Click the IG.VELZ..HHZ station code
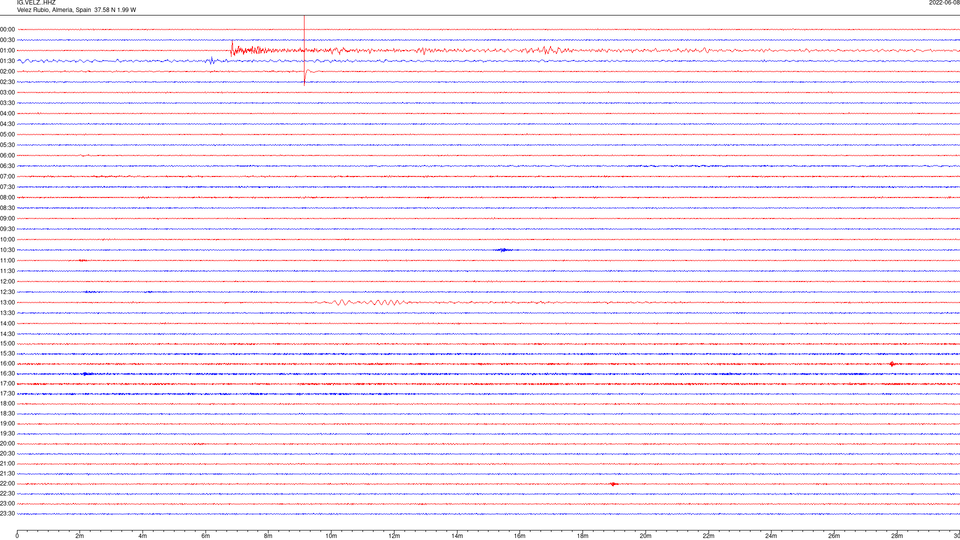Screen dimensions: 960x540 click(36, 2)
